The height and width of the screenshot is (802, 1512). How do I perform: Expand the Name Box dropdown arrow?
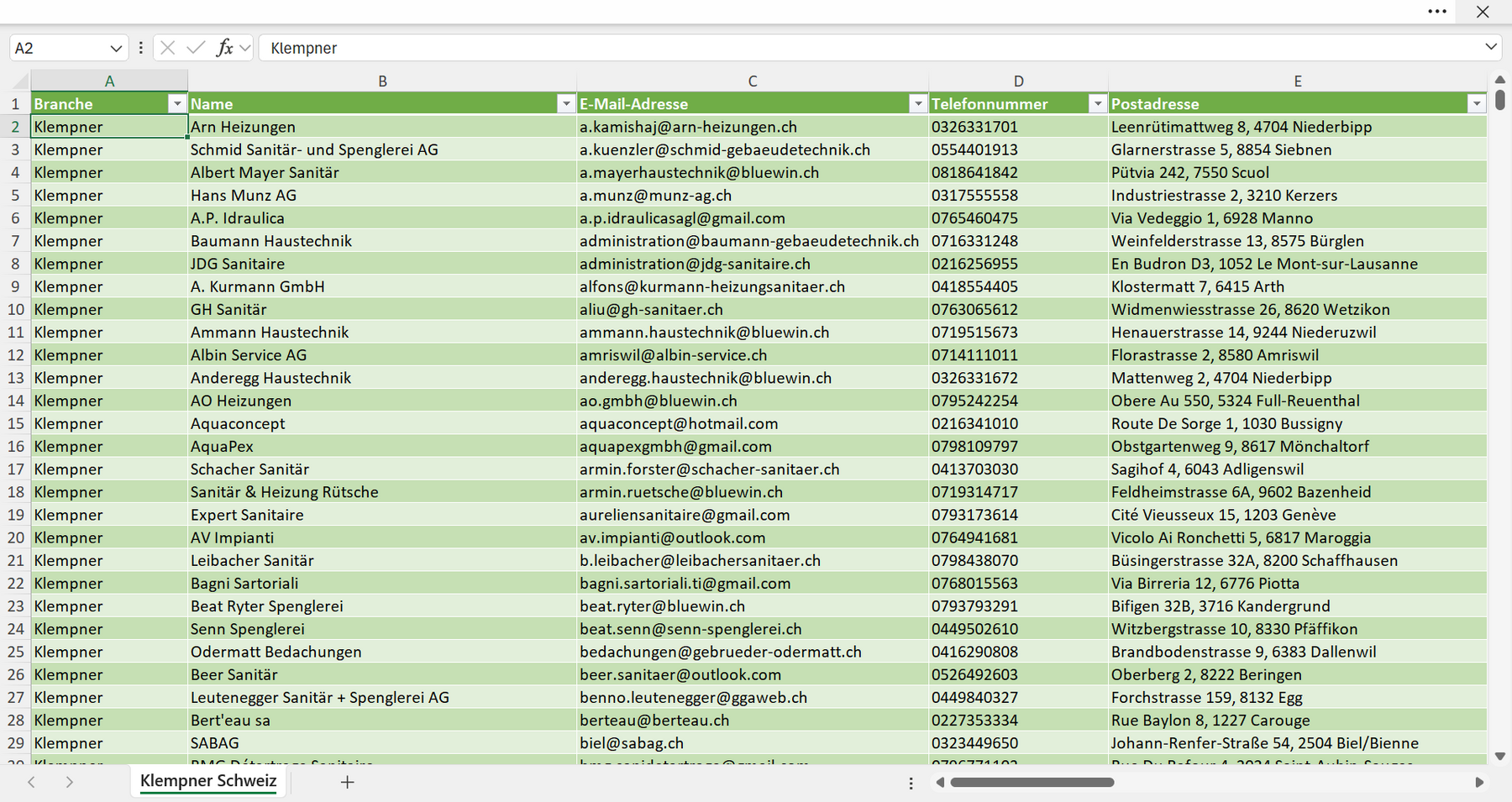(116, 48)
